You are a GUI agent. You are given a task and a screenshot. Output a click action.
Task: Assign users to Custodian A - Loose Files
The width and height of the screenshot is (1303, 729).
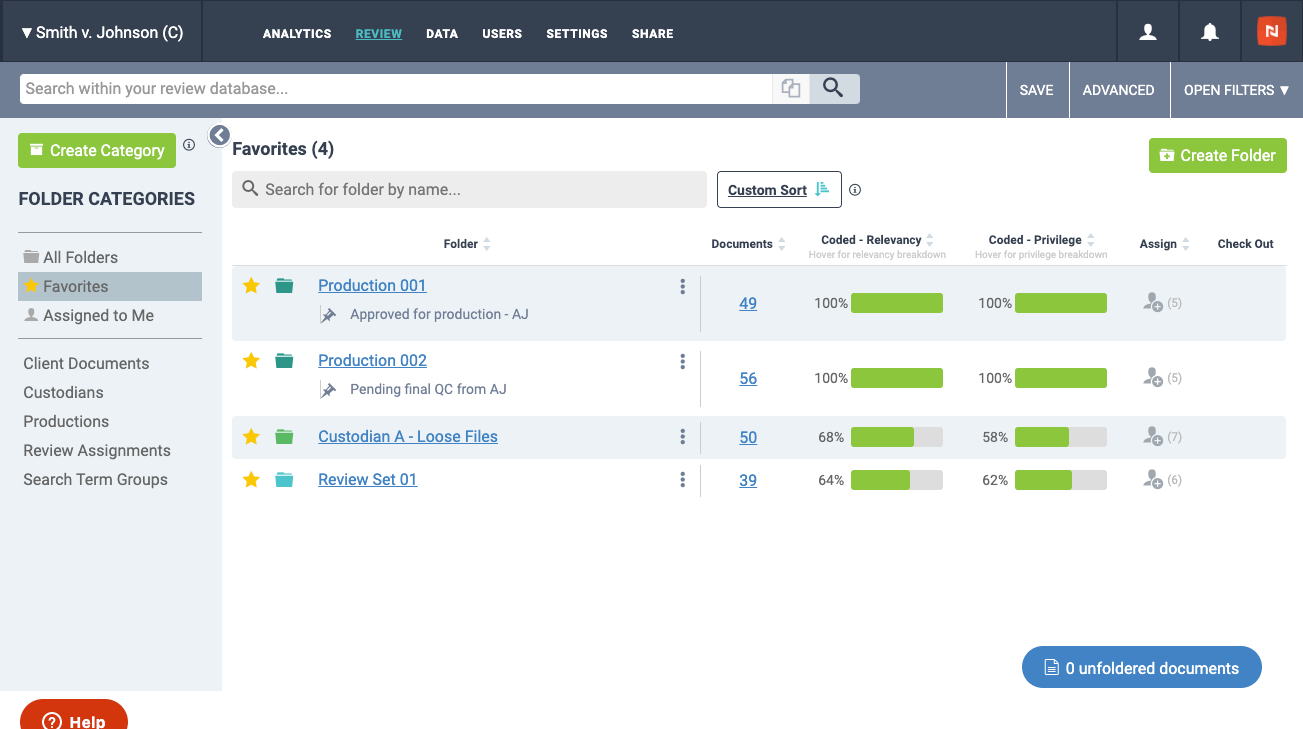[x=1153, y=437]
